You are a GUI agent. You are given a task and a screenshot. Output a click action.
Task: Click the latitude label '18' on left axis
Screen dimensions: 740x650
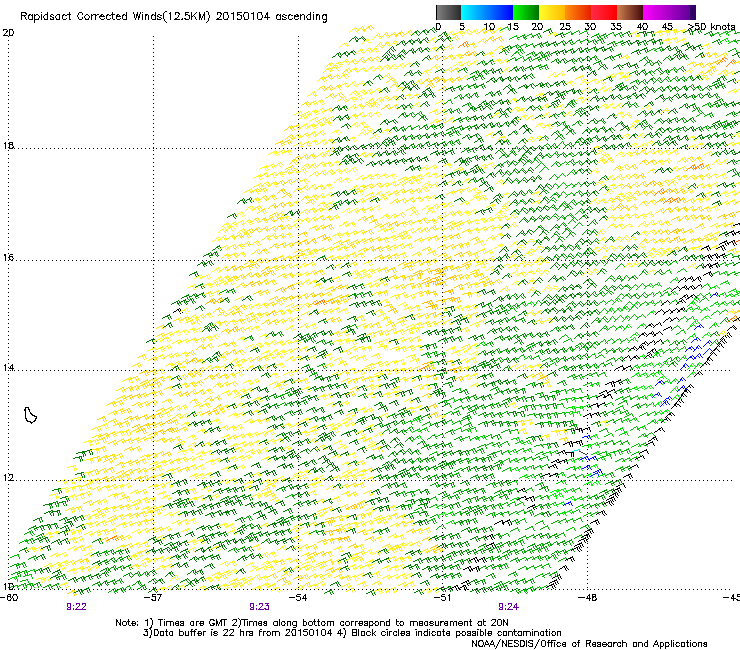(8, 145)
